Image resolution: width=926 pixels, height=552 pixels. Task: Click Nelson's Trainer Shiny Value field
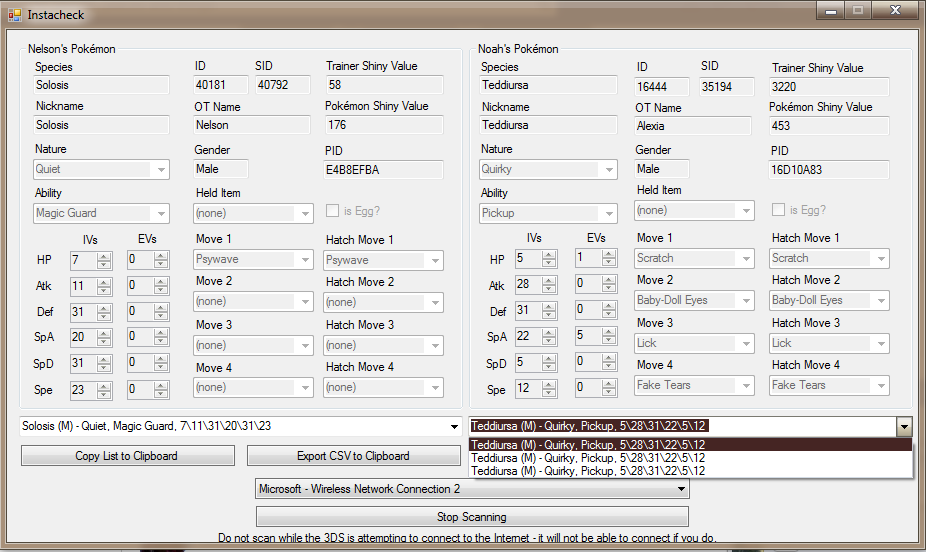pyautogui.click(x=384, y=86)
